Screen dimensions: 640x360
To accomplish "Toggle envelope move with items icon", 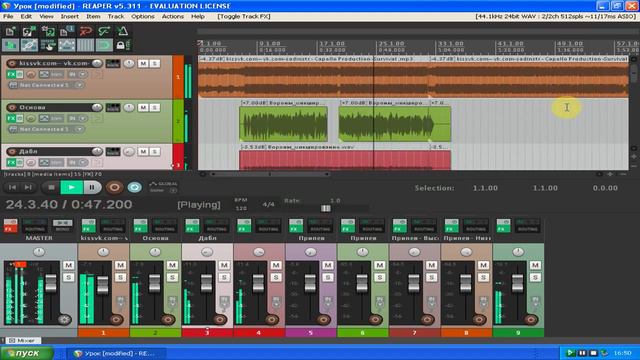I will pos(67,45).
